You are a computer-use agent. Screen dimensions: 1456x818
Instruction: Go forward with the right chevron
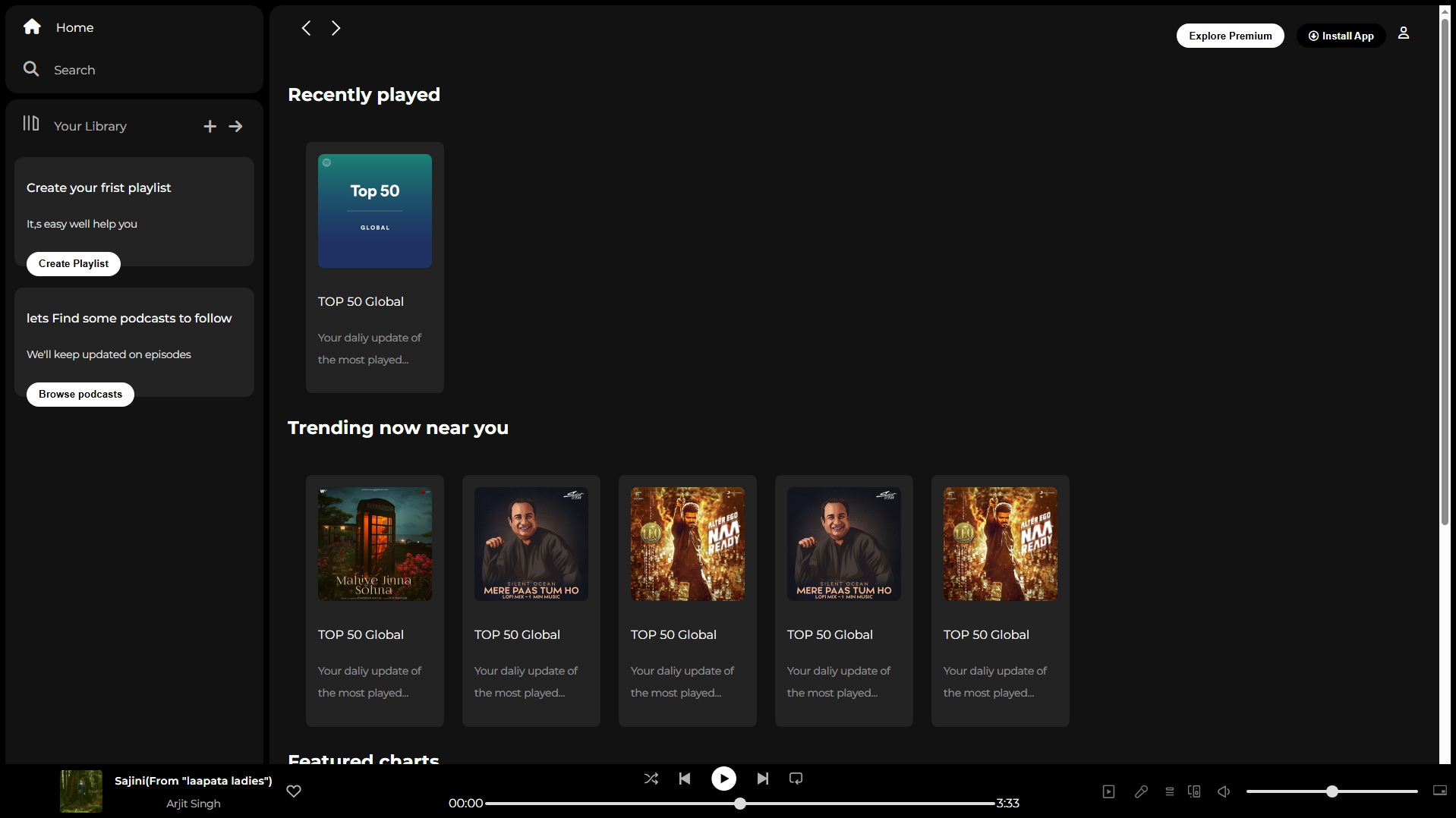click(336, 28)
